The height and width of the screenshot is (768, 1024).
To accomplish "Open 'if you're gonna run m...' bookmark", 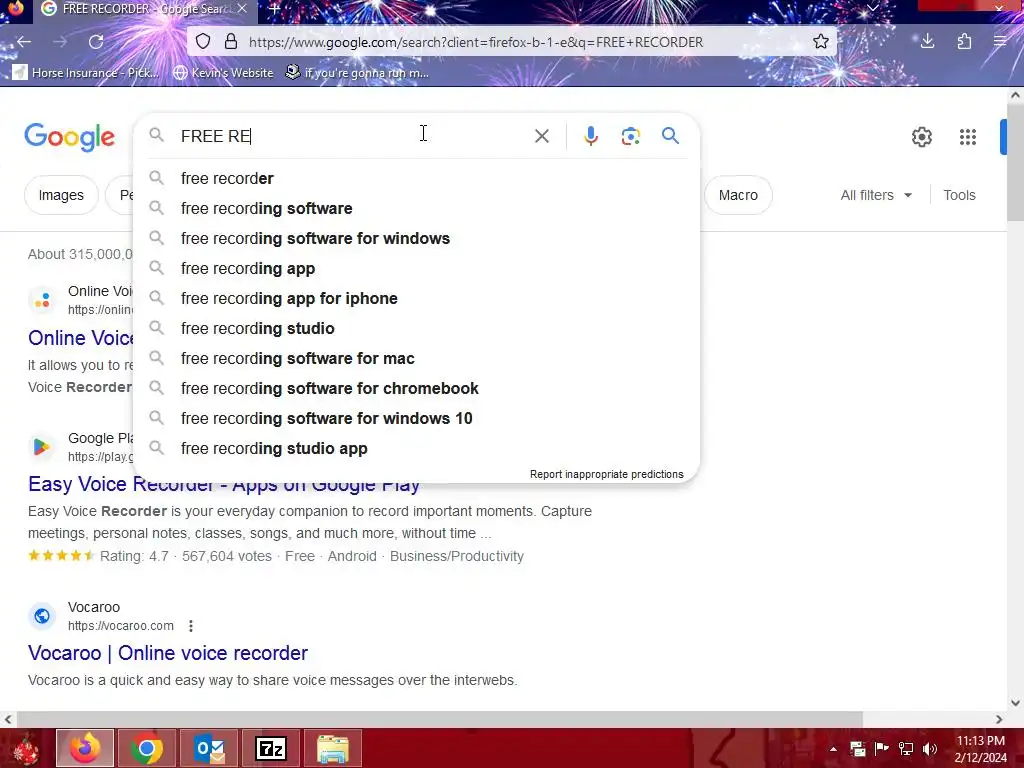I will coord(358,72).
